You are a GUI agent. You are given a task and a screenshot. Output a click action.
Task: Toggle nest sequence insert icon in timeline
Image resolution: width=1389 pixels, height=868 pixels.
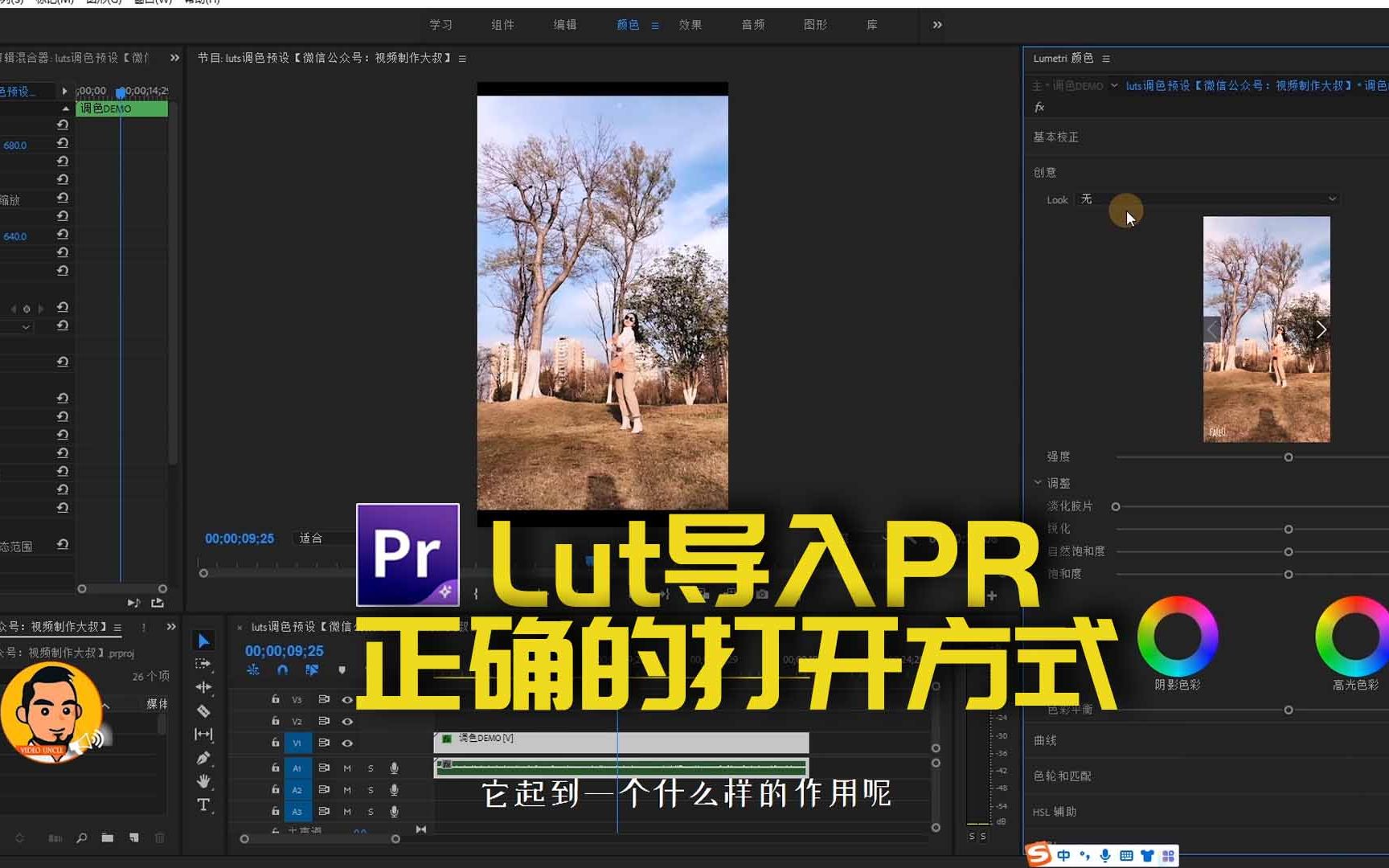253,669
